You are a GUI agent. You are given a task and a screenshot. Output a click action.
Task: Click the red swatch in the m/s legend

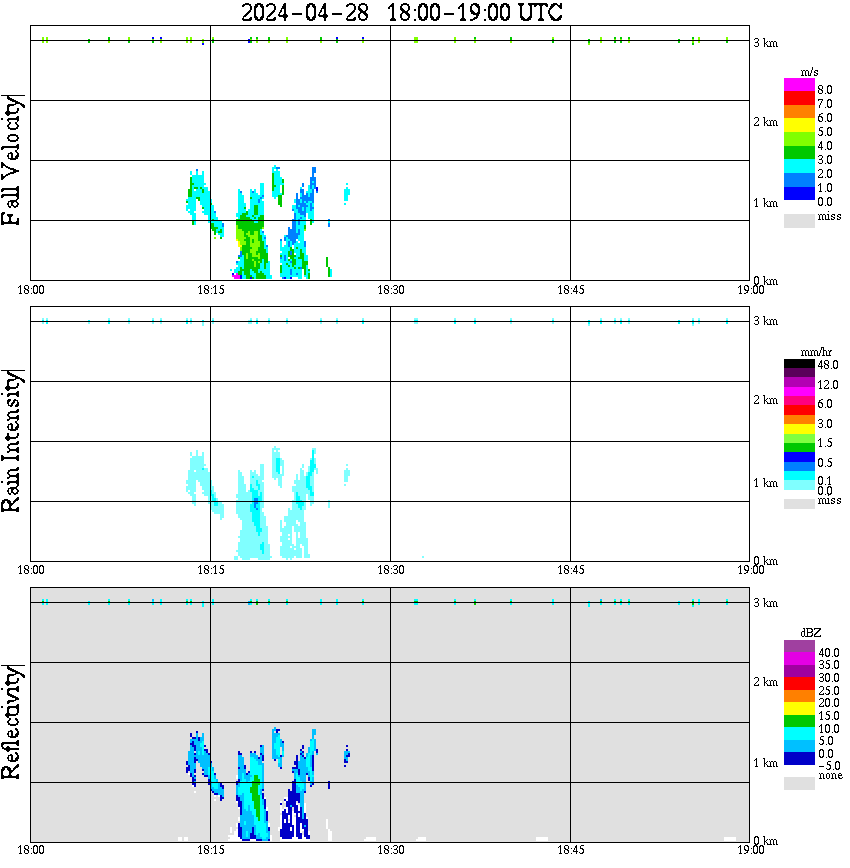(x=799, y=99)
